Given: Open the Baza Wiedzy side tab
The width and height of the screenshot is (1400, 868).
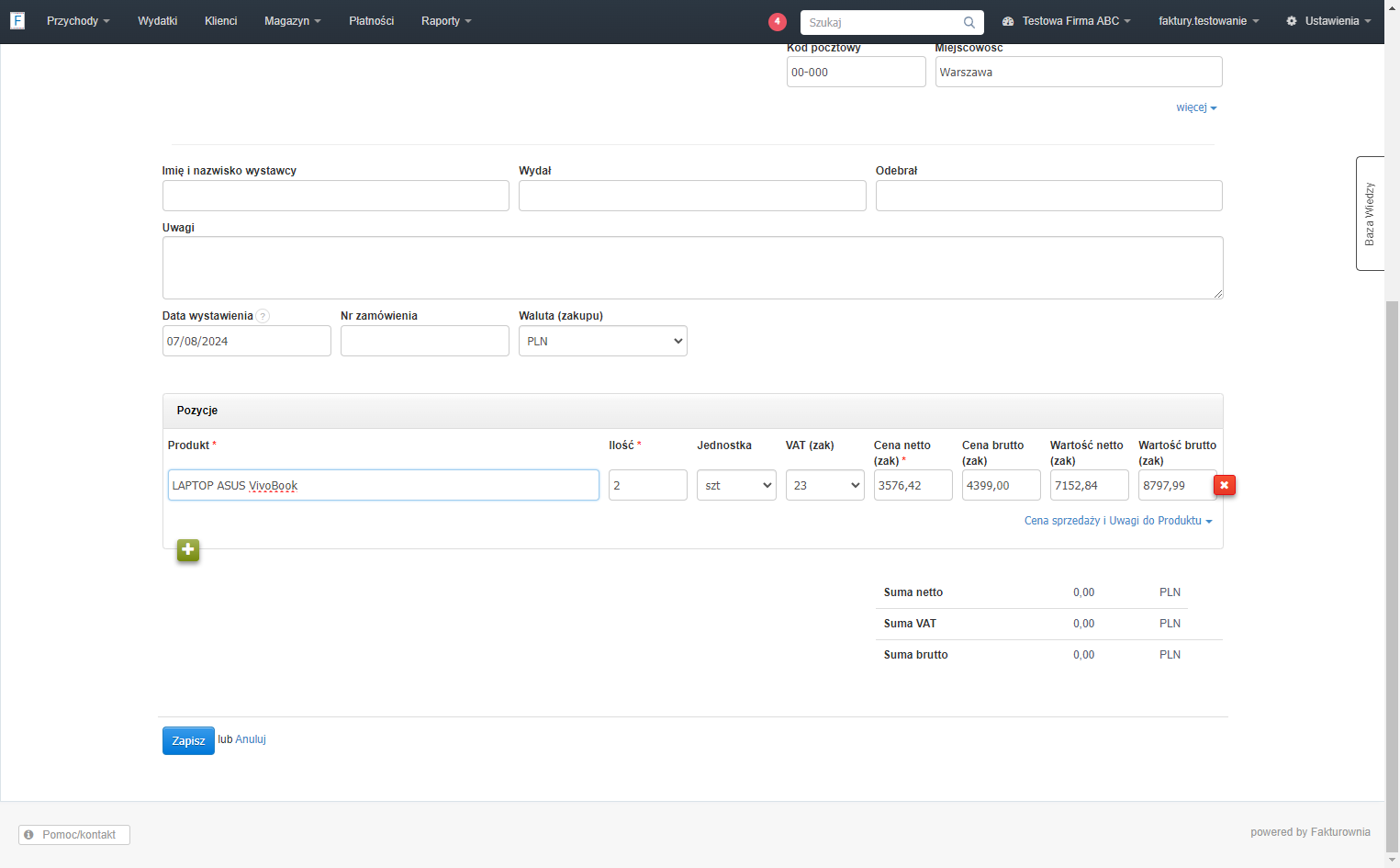Looking at the screenshot, I should tap(1370, 213).
